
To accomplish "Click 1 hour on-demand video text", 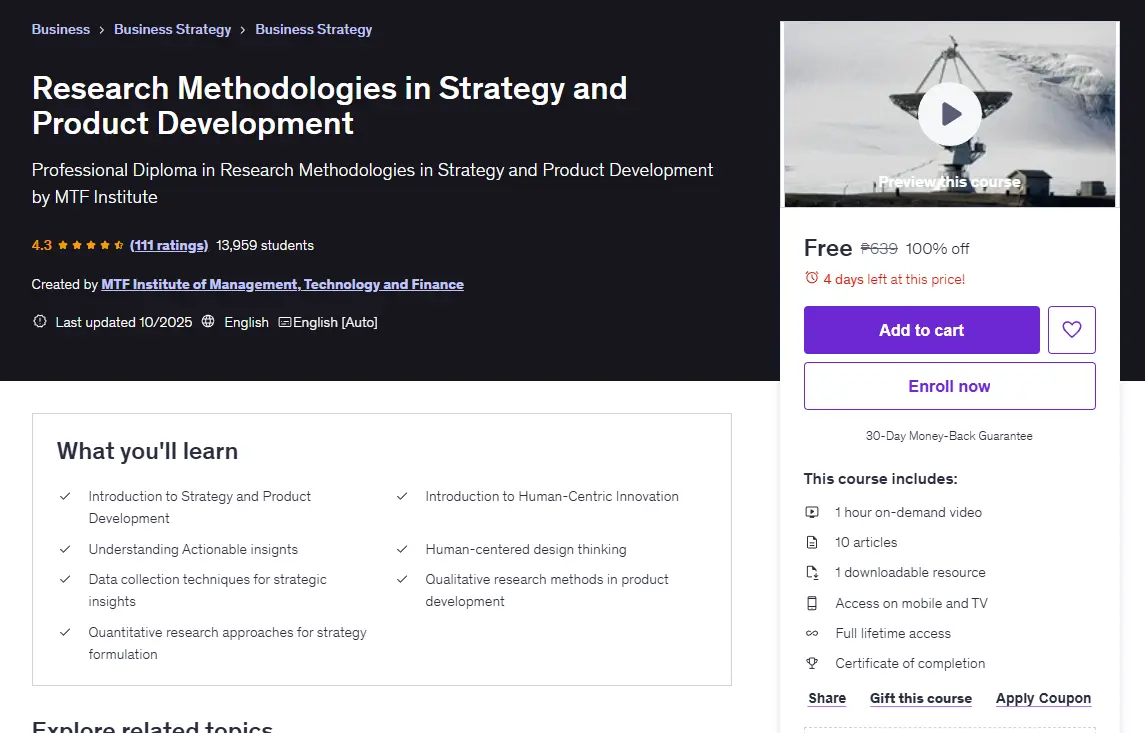I will (x=908, y=513).
